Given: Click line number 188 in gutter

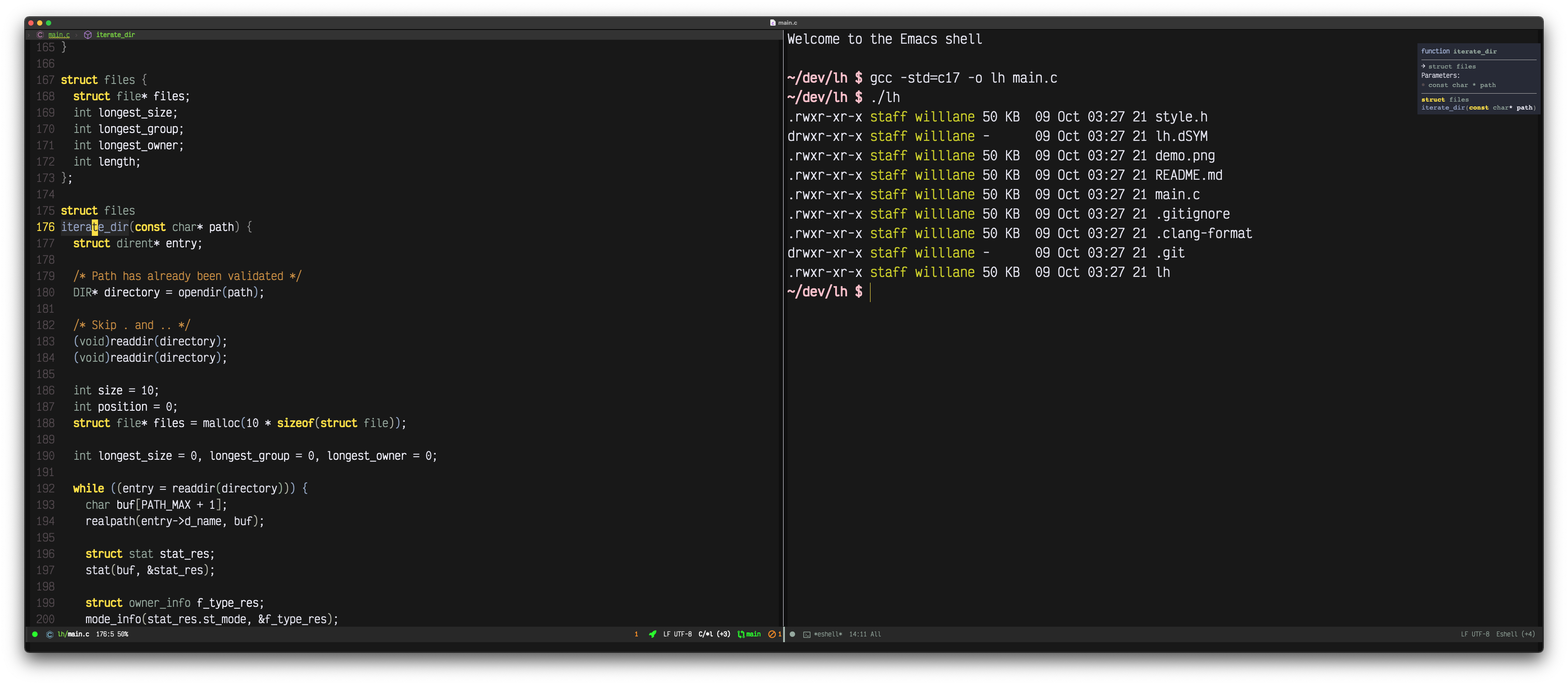Looking at the screenshot, I should click(45, 423).
